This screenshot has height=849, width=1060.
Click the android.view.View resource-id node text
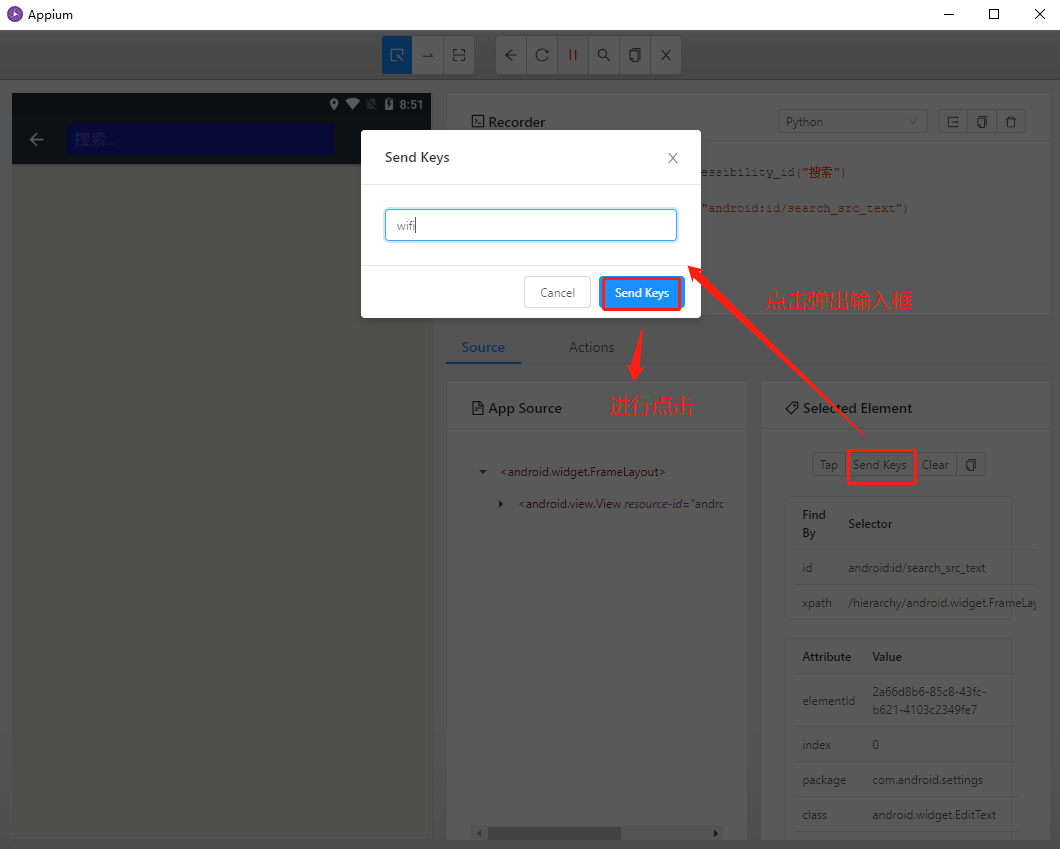621,504
